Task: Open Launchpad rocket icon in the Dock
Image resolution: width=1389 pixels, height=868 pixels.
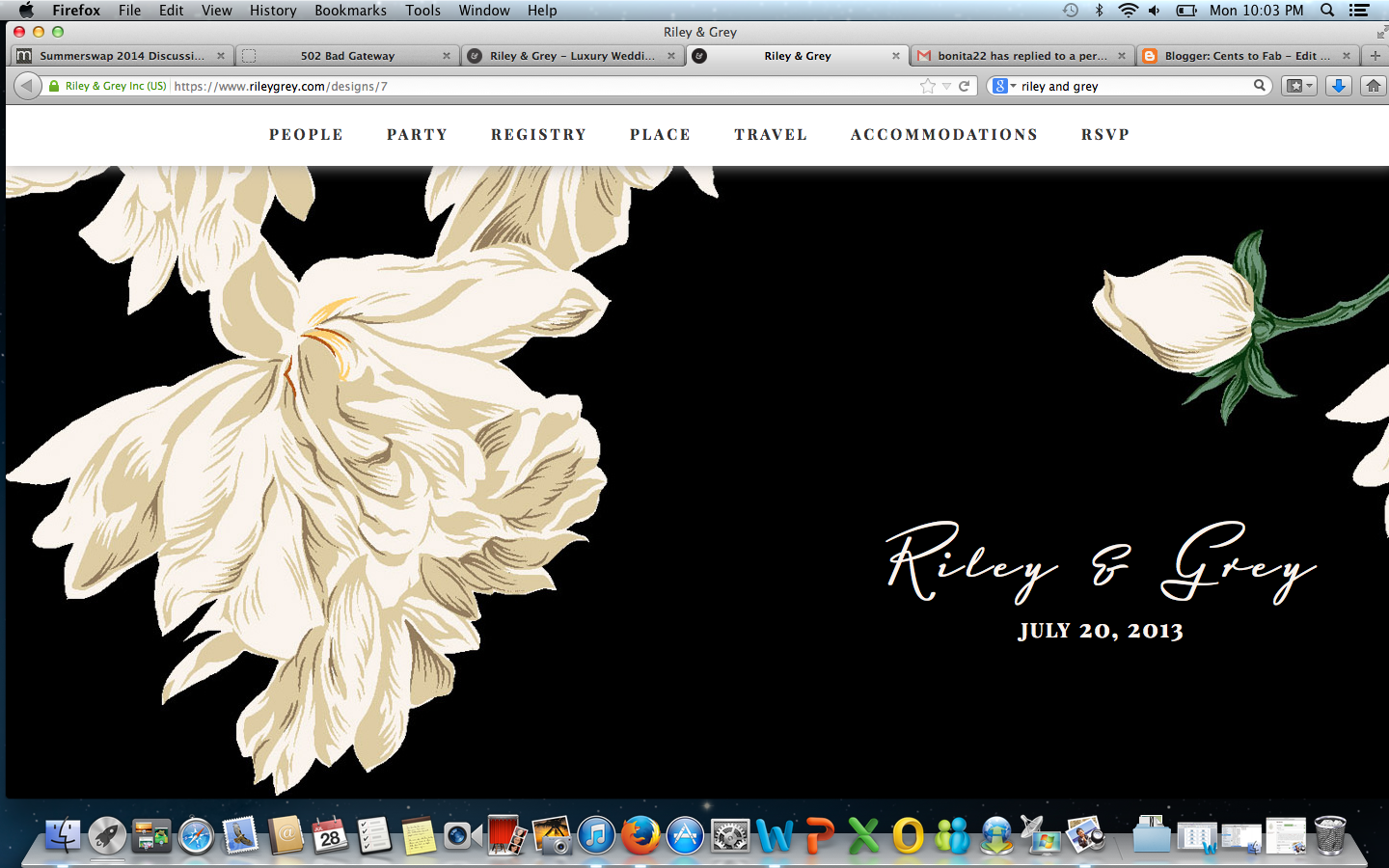Action: coord(107,835)
